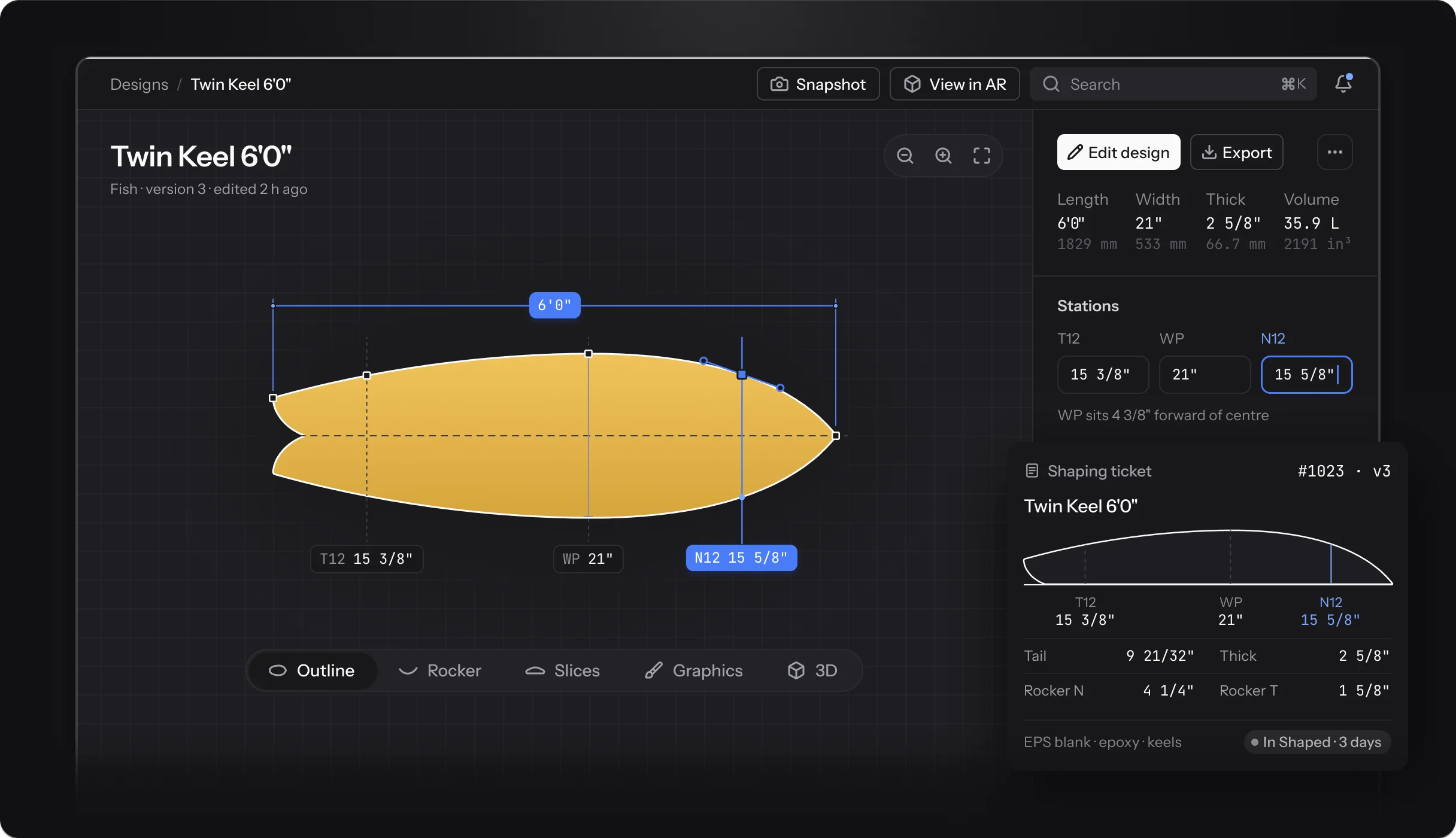Image resolution: width=1456 pixels, height=838 pixels.
Task: Click the N12 15 5/8" canvas label
Action: click(x=741, y=558)
